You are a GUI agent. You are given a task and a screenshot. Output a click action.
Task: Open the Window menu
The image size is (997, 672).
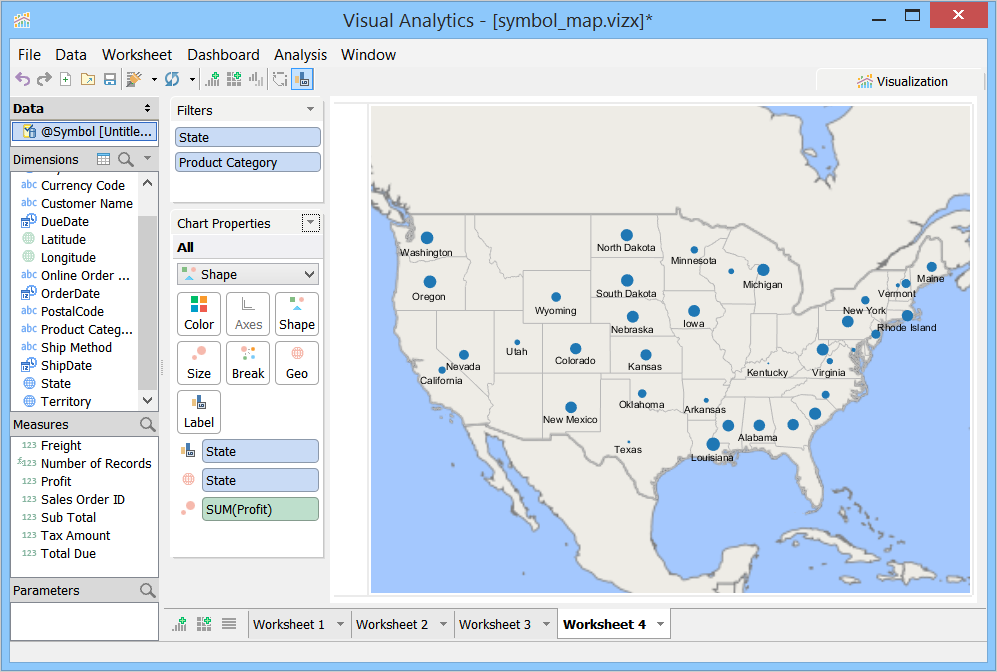368,55
